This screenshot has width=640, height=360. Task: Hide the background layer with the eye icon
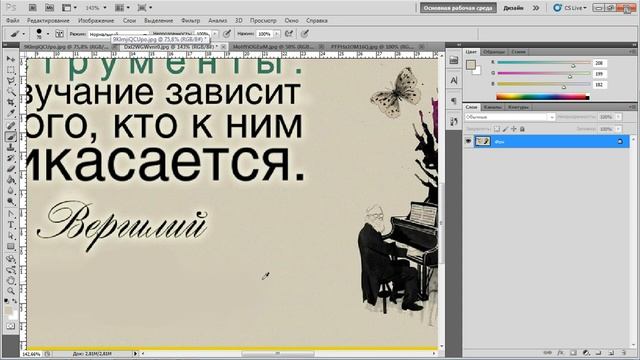coord(469,141)
